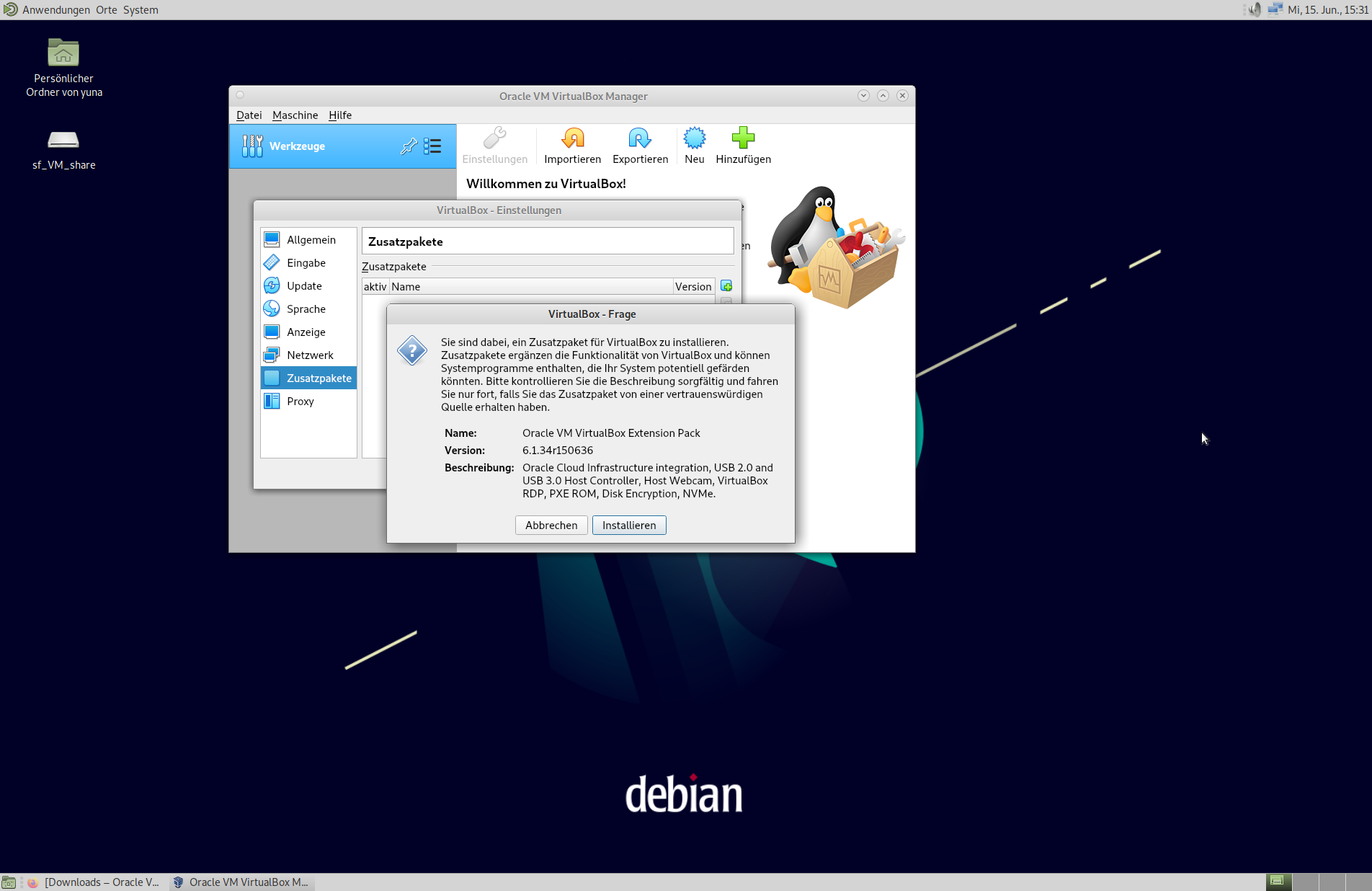Select Eingabe in the settings sidebar

pyautogui.click(x=308, y=263)
